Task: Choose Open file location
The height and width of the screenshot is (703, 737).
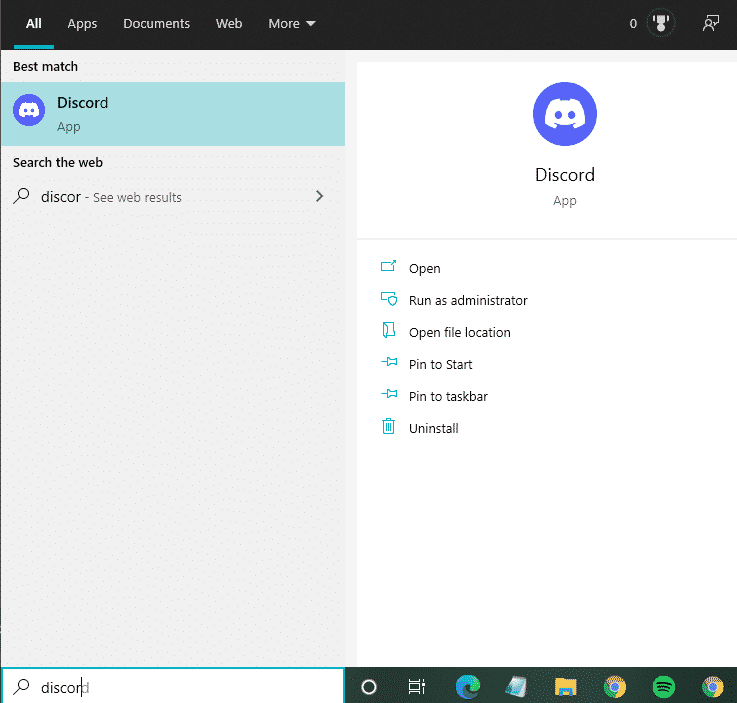Action: 459,332
